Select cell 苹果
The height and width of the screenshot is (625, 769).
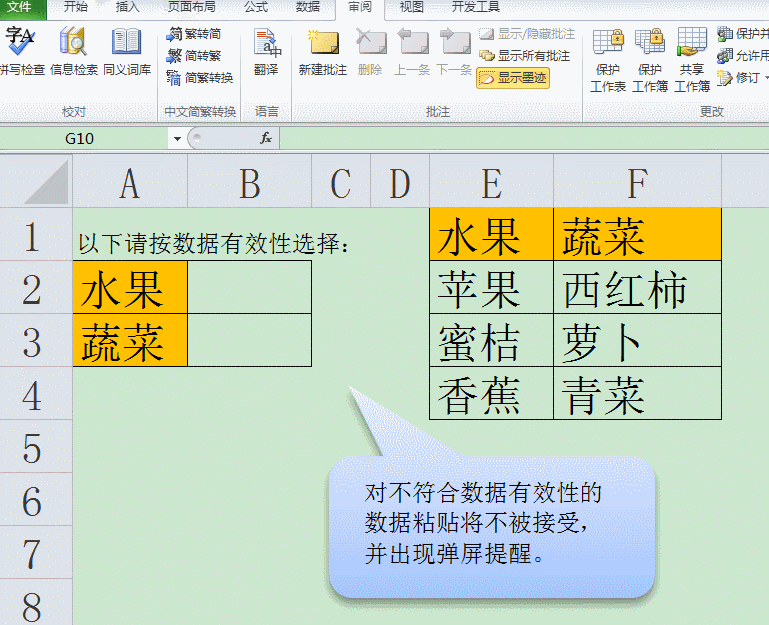tap(491, 287)
